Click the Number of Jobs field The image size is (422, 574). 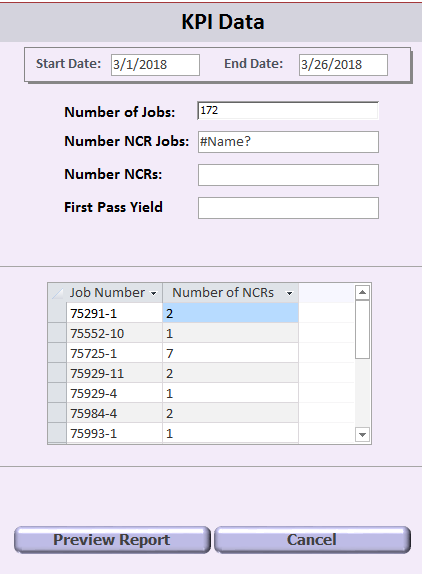(288, 111)
